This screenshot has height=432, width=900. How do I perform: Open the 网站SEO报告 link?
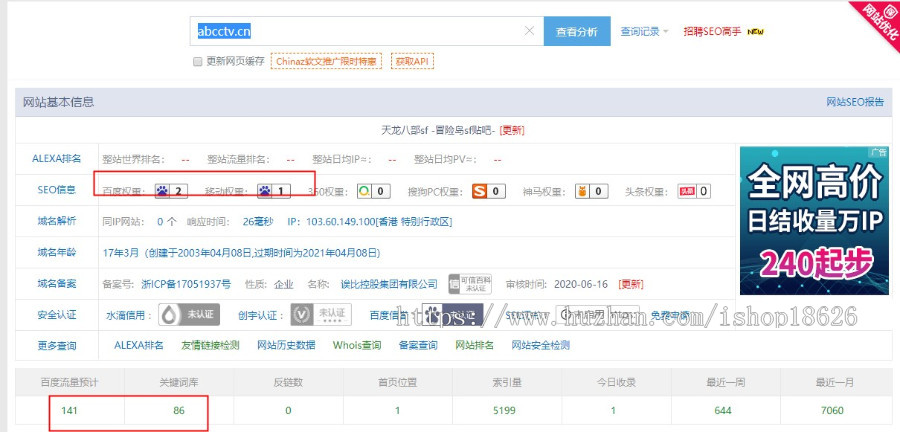pos(854,102)
